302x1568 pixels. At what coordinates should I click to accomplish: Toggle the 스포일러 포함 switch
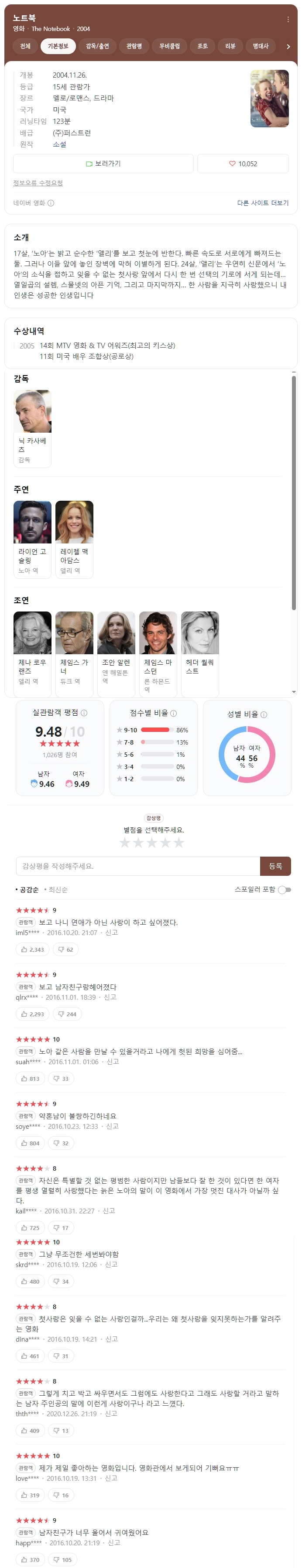[285, 890]
